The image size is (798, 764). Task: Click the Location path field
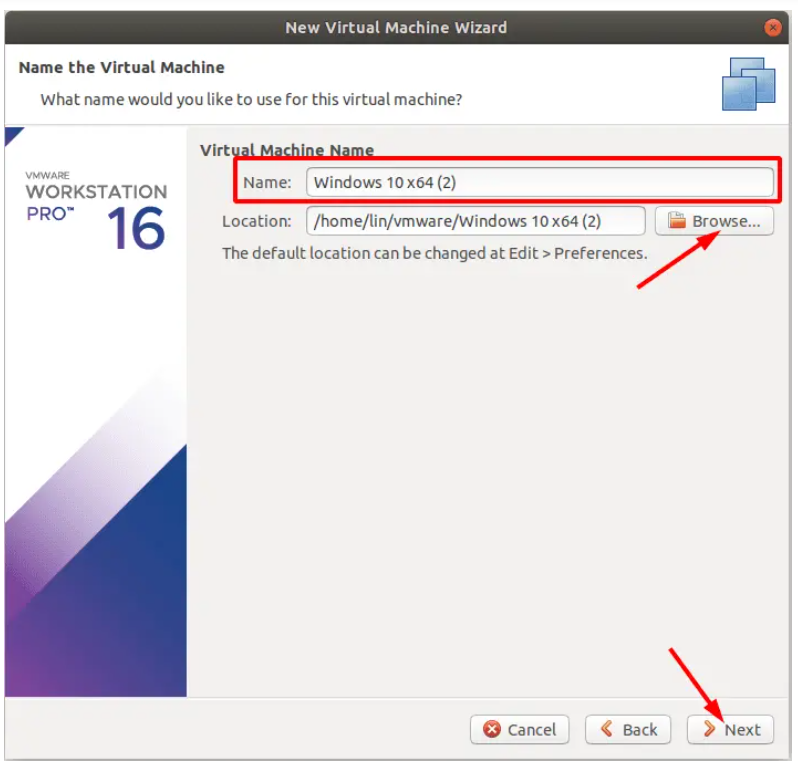coord(475,221)
